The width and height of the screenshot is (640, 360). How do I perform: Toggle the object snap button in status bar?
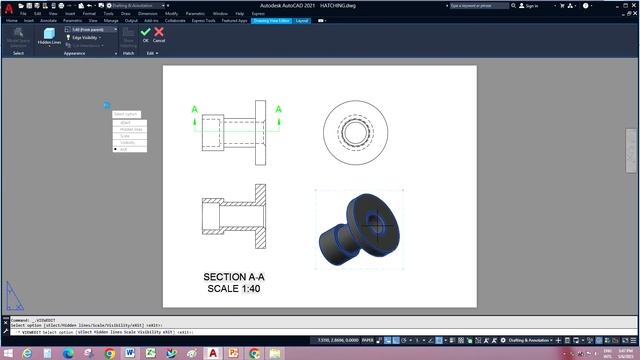(439, 340)
